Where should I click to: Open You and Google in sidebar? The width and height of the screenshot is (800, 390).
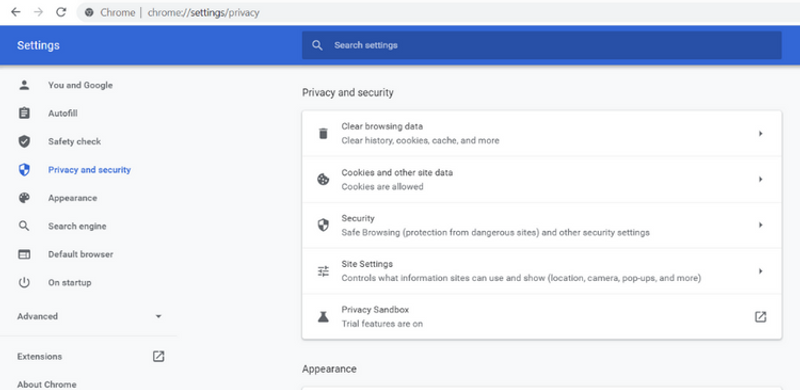80,85
